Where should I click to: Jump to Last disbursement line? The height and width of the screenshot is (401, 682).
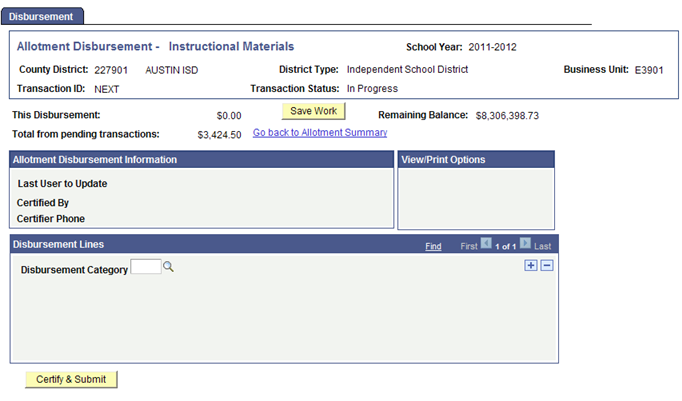tap(542, 246)
